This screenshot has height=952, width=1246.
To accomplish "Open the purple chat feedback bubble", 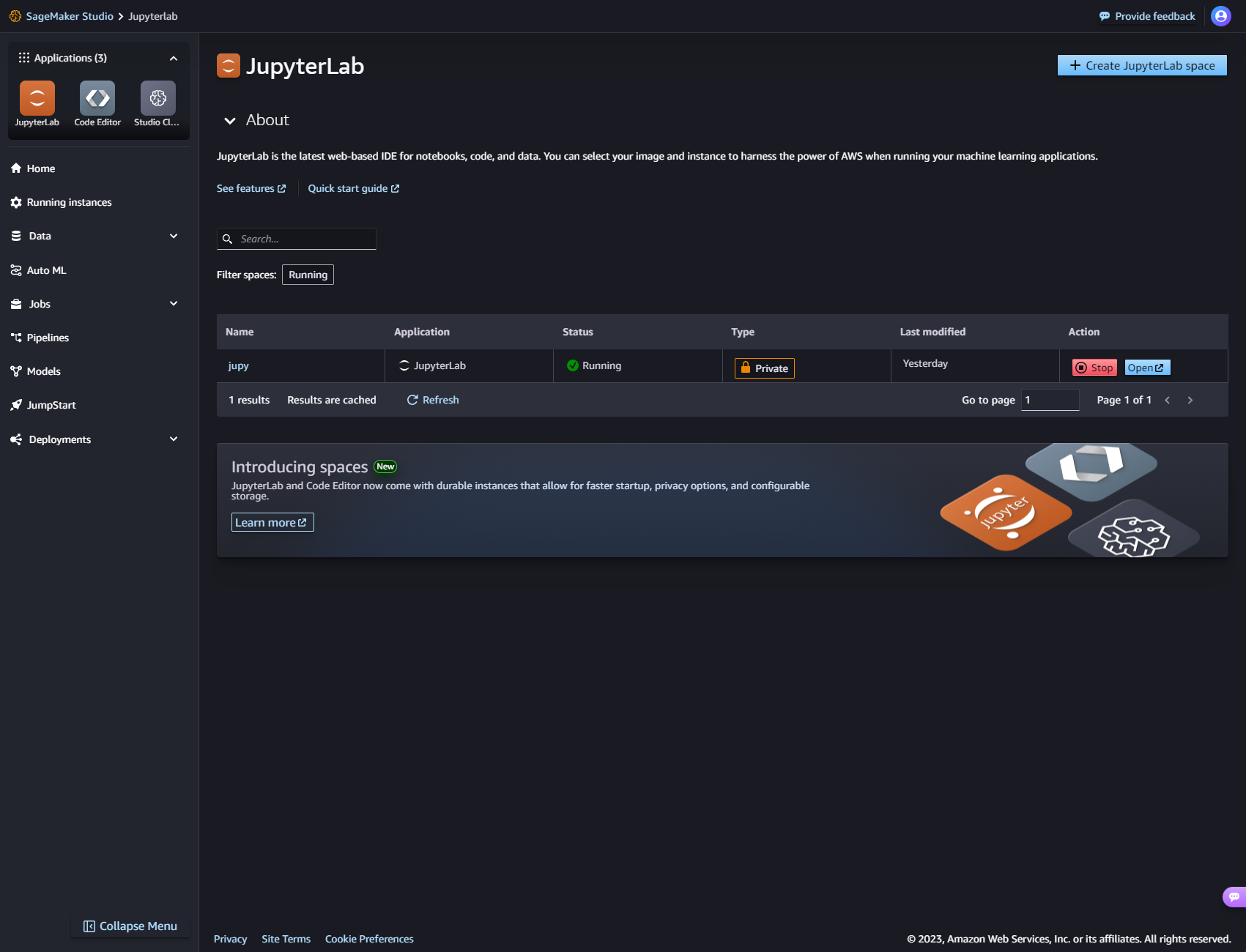I will pyautogui.click(x=1234, y=897).
